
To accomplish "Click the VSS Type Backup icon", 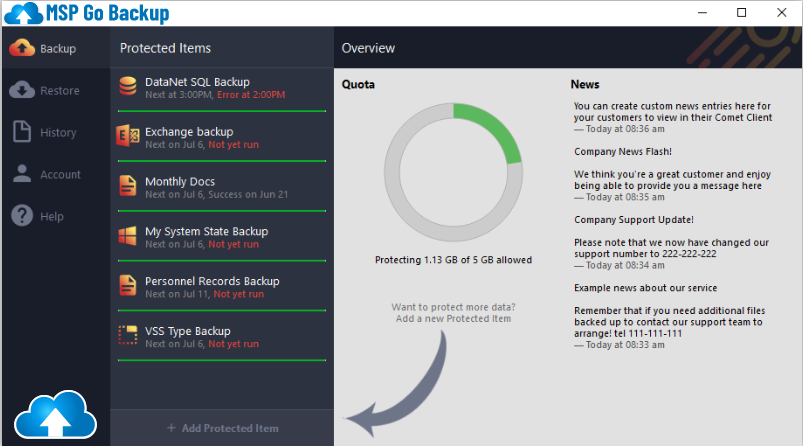I will click(x=128, y=336).
